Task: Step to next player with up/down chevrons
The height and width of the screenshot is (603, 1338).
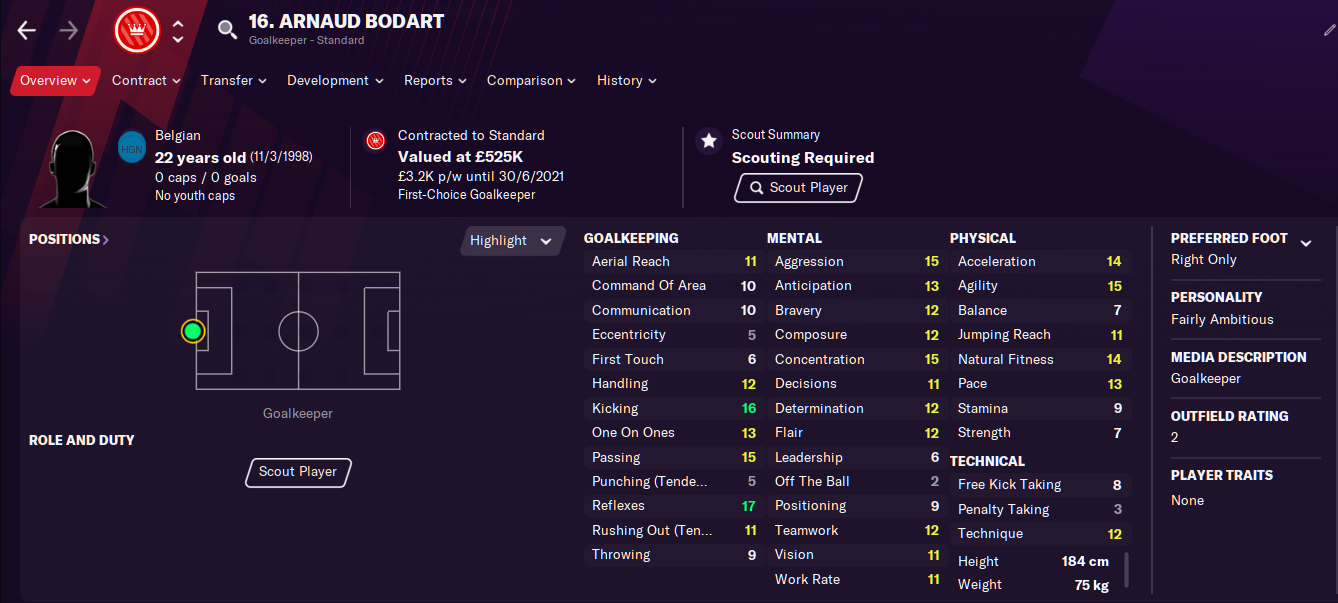Action: pyautogui.click(x=178, y=31)
